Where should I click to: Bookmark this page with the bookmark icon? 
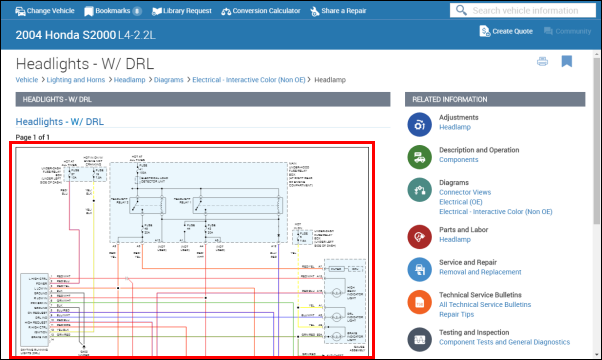[567, 61]
